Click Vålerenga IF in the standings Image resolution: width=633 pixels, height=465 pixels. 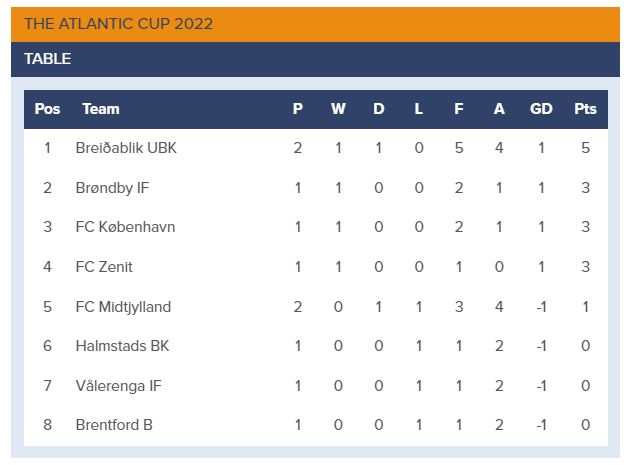pos(118,386)
